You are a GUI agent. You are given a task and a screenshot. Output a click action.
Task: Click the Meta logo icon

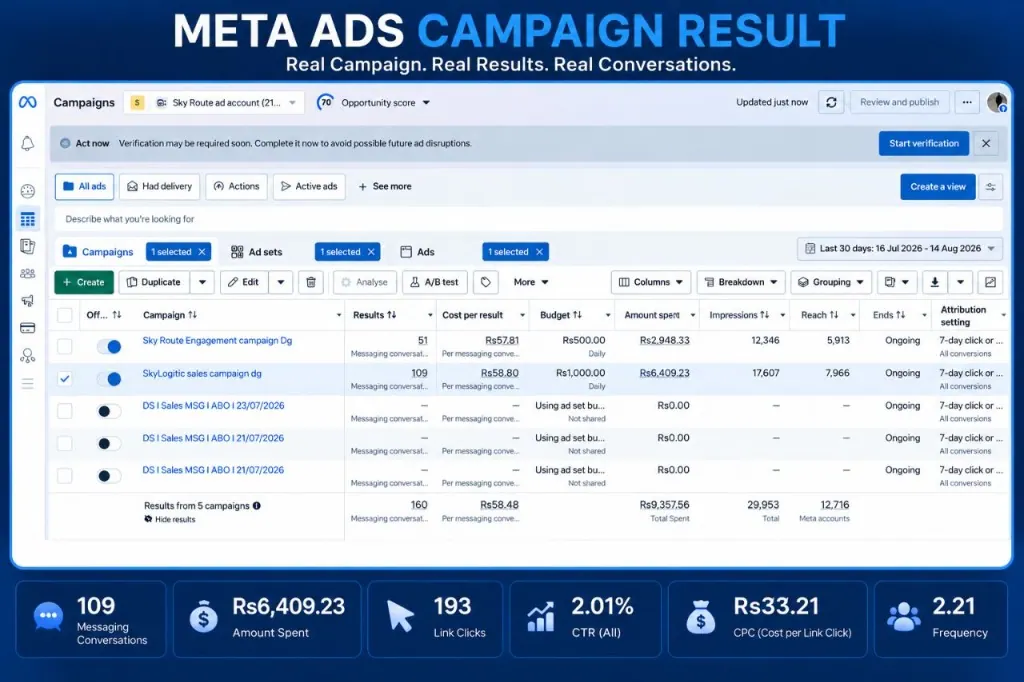tap(27, 103)
